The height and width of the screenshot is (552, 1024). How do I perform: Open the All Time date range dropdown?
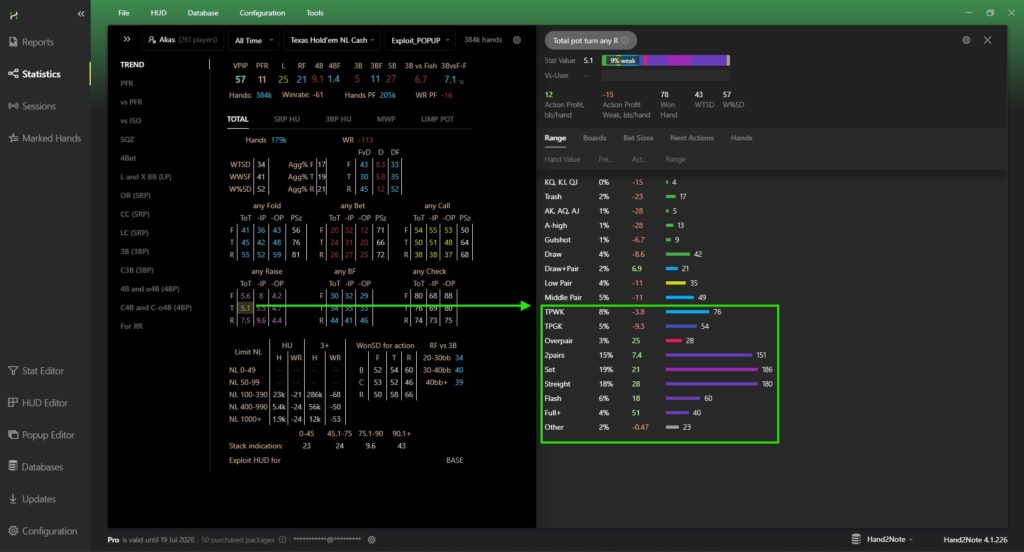[x=252, y=40]
